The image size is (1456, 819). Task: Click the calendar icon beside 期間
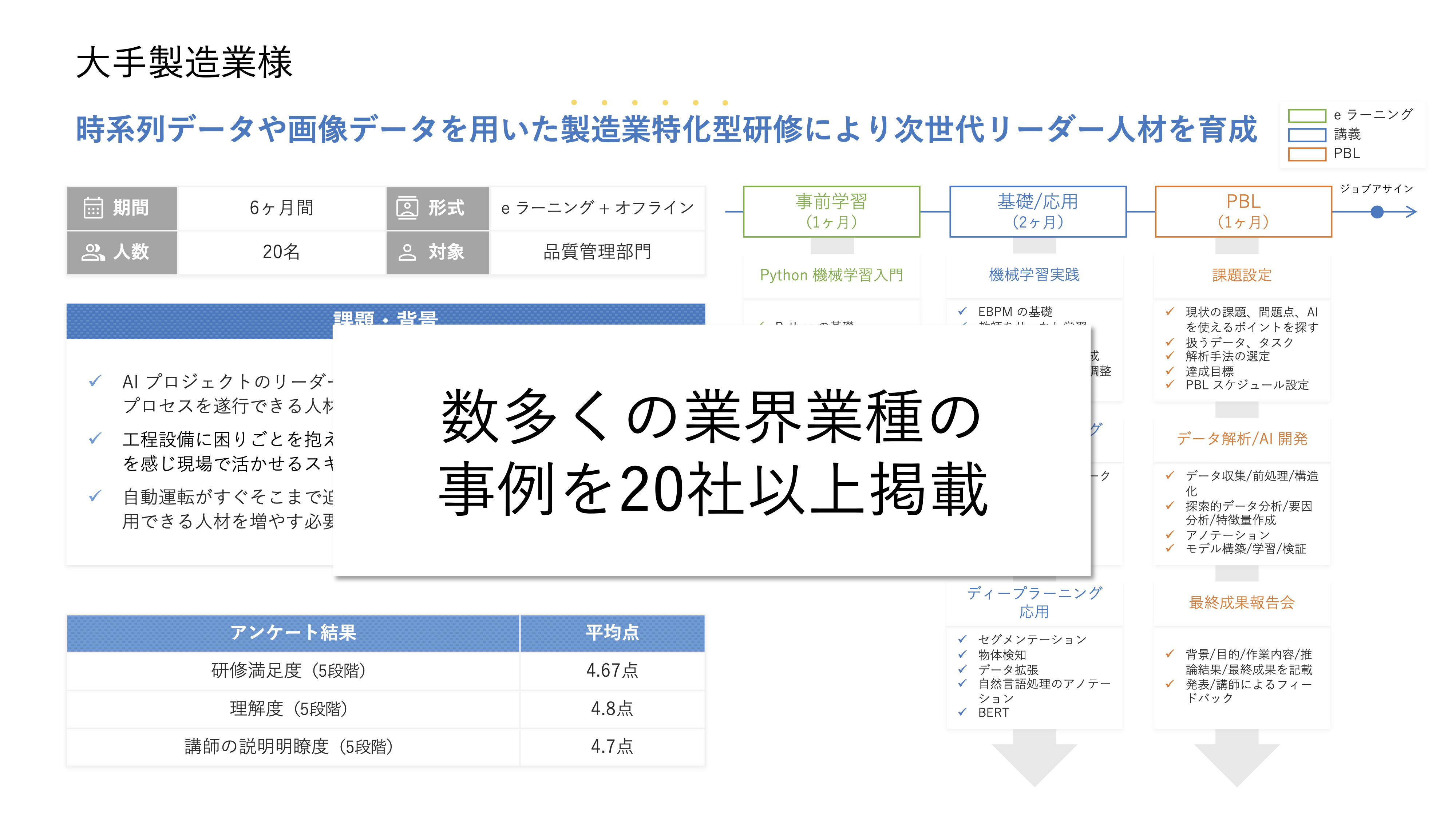click(93, 207)
